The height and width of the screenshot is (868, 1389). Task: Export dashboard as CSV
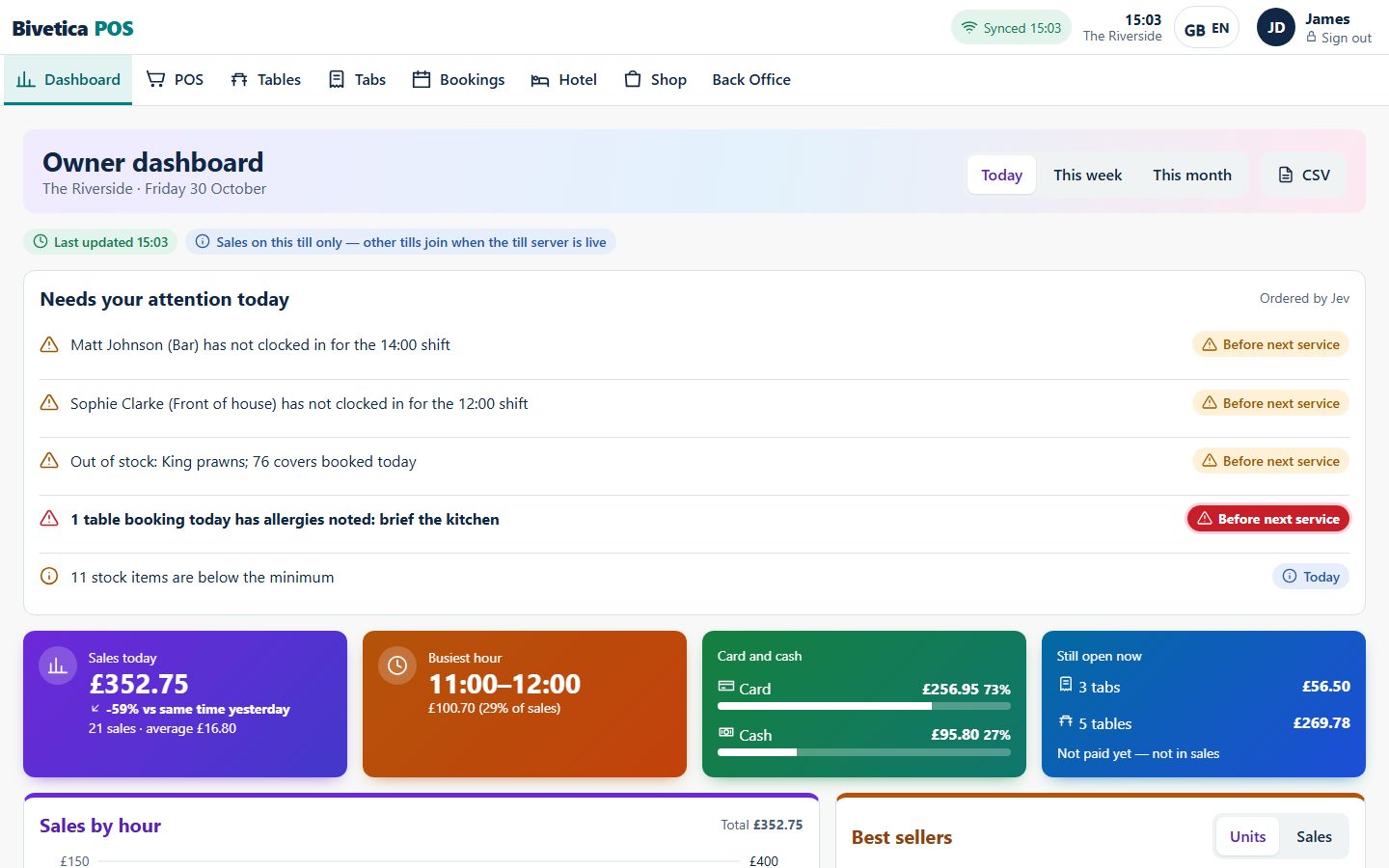pyautogui.click(x=1304, y=175)
